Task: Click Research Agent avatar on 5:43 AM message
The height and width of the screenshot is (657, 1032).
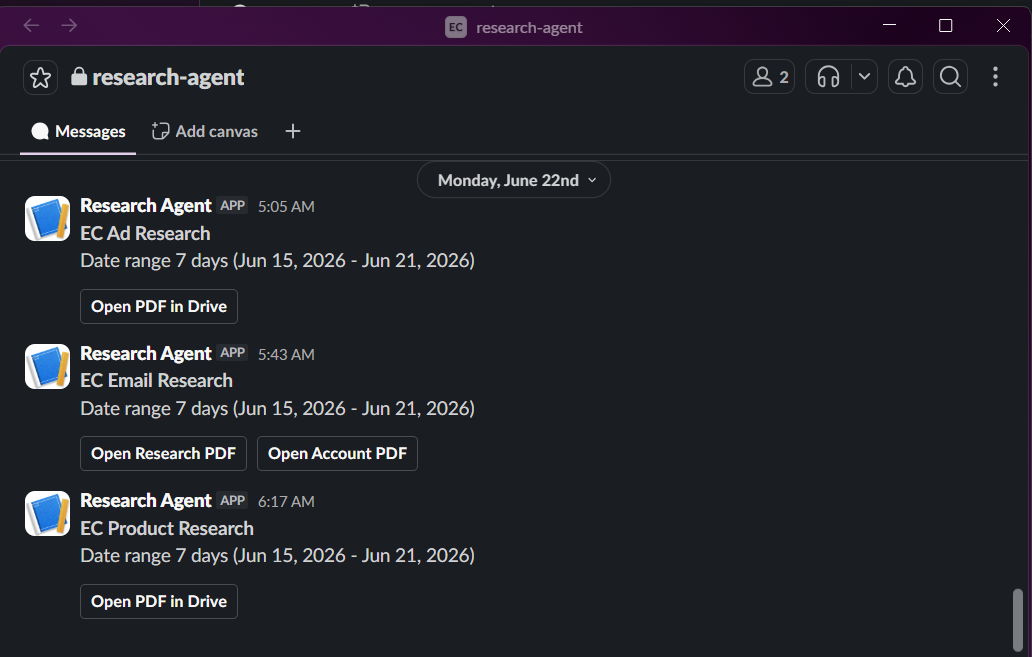Action: tap(47, 366)
